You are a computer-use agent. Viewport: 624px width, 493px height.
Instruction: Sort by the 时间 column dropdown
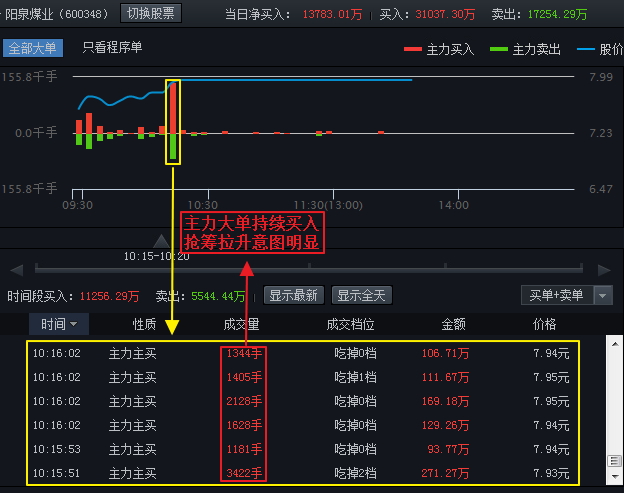click(59, 324)
